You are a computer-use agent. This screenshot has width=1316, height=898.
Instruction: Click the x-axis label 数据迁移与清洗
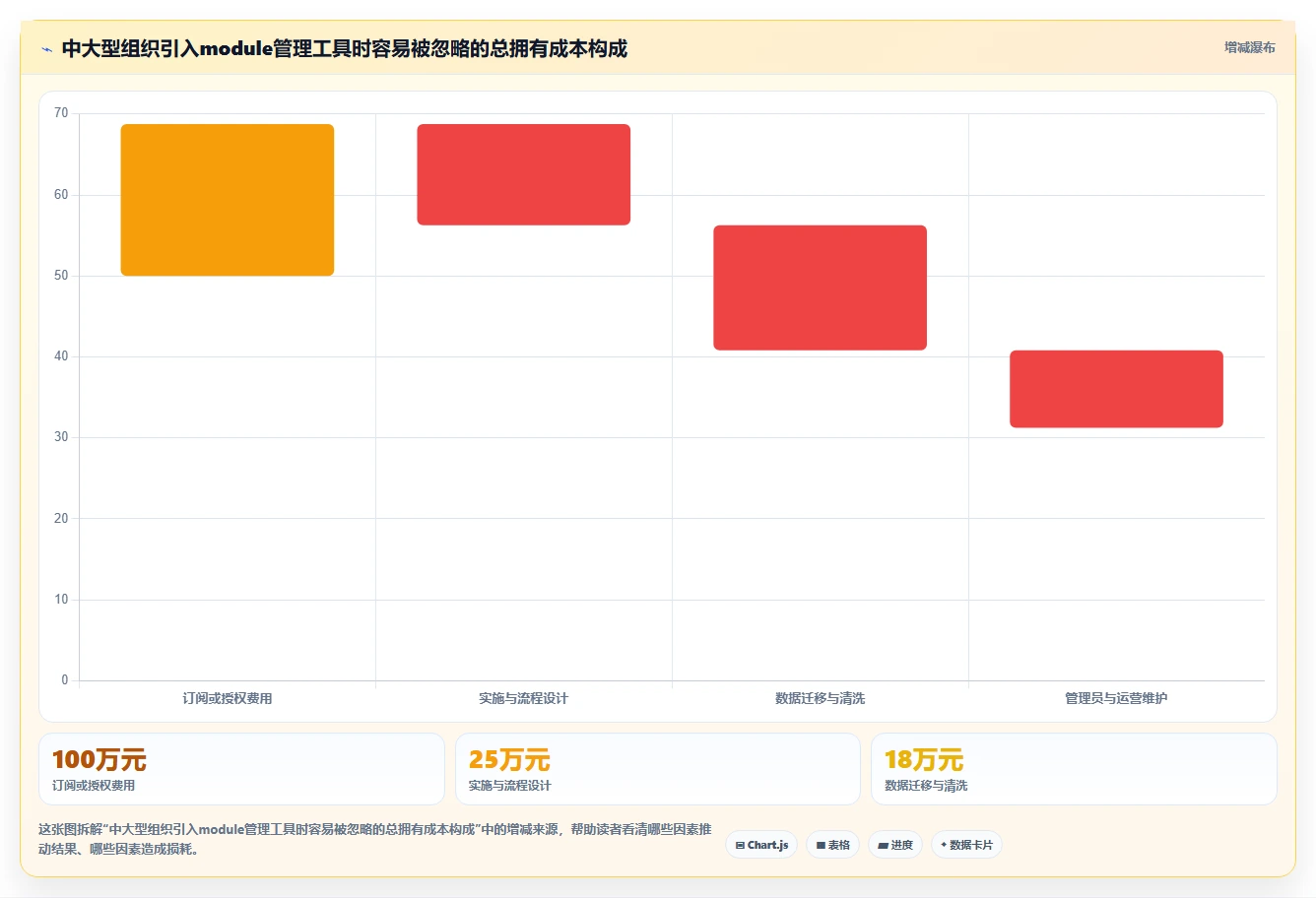[821, 698]
